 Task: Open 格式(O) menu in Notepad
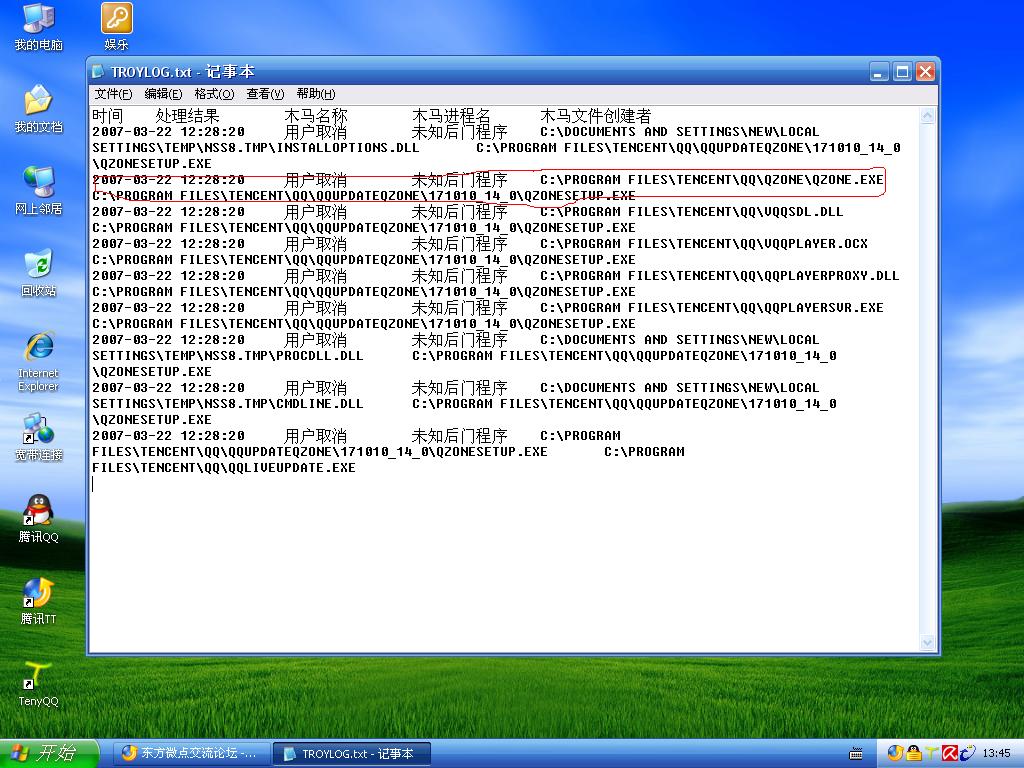pos(214,94)
